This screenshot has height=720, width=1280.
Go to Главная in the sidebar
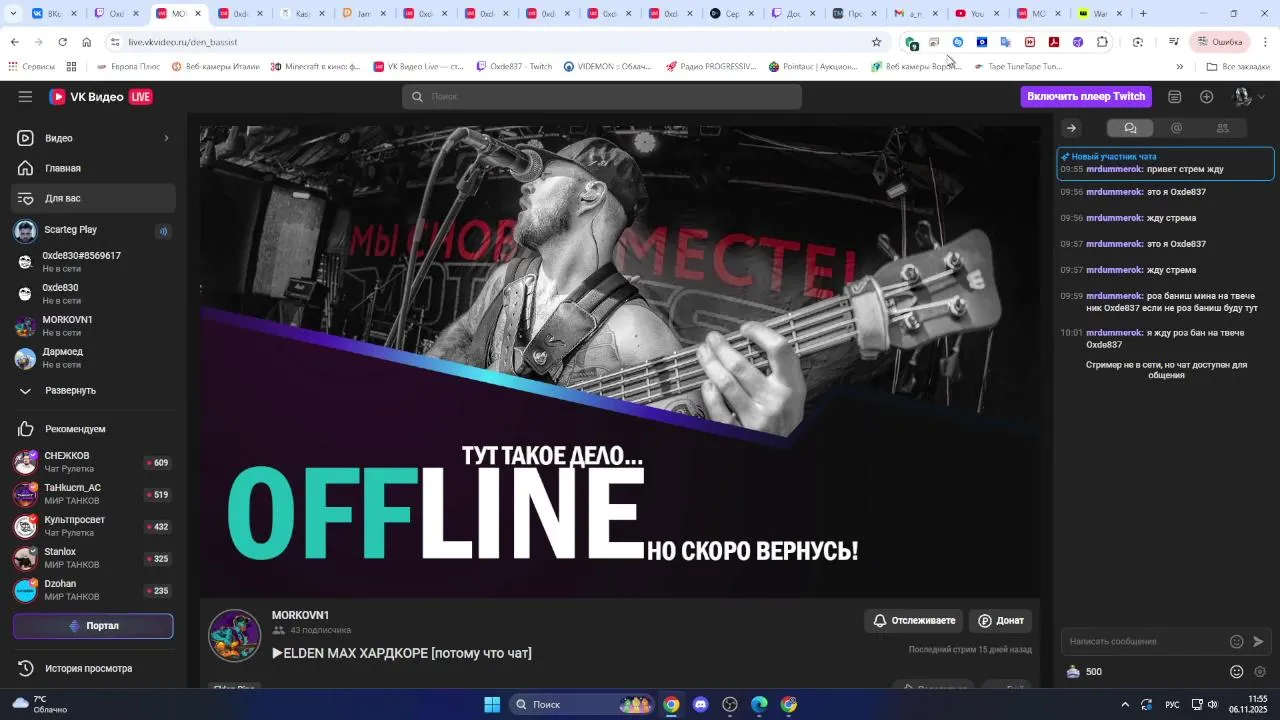pos(94,168)
